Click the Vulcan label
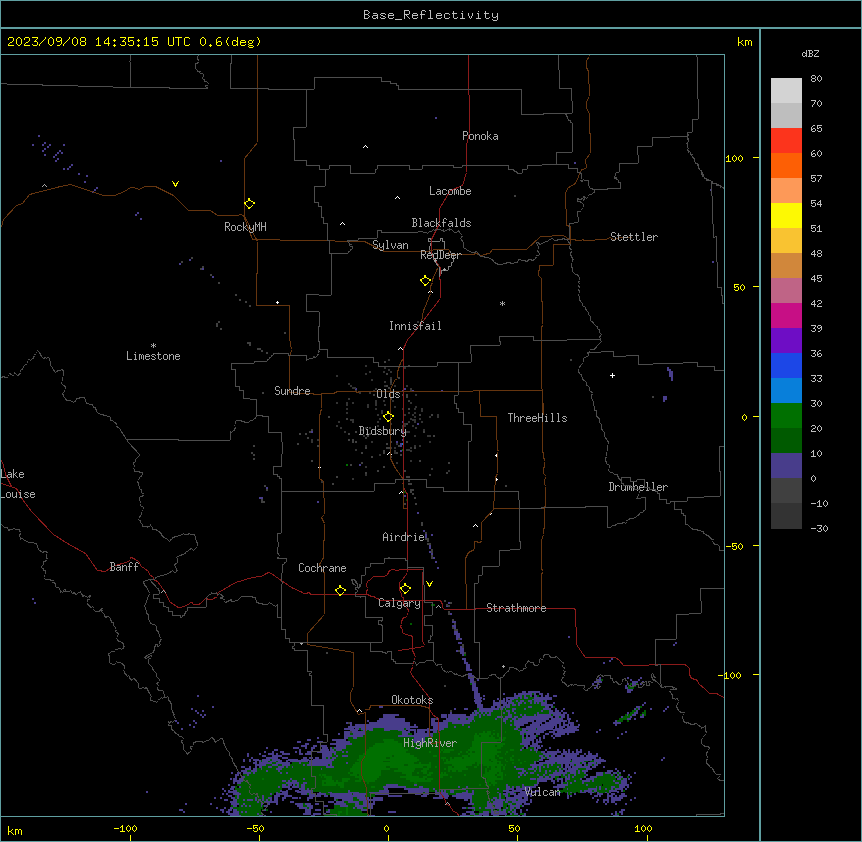 coord(543,792)
